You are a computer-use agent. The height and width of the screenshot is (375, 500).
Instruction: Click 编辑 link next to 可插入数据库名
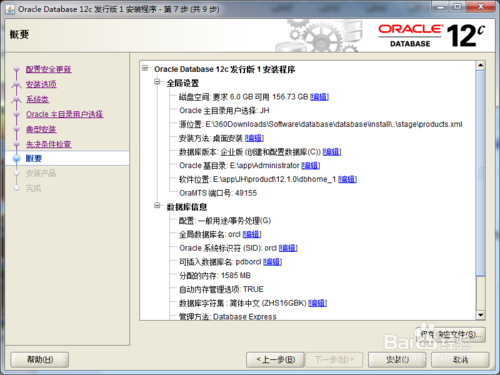(x=272, y=262)
